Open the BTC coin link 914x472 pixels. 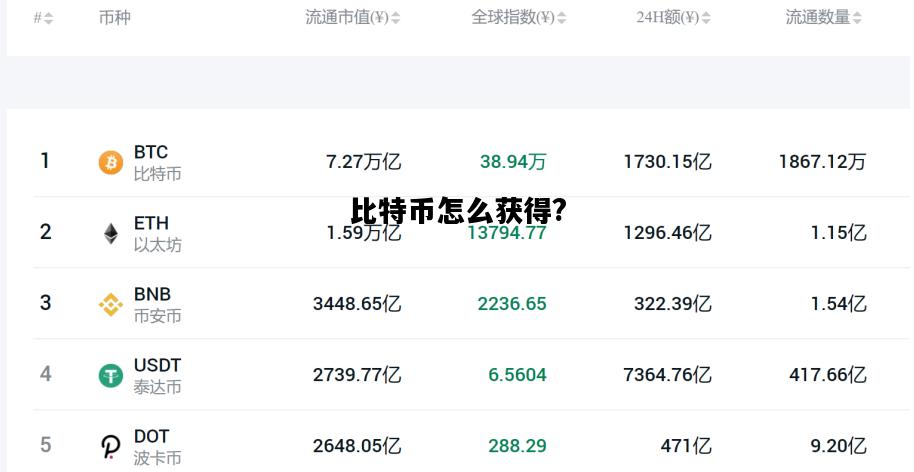tap(151, 152)
